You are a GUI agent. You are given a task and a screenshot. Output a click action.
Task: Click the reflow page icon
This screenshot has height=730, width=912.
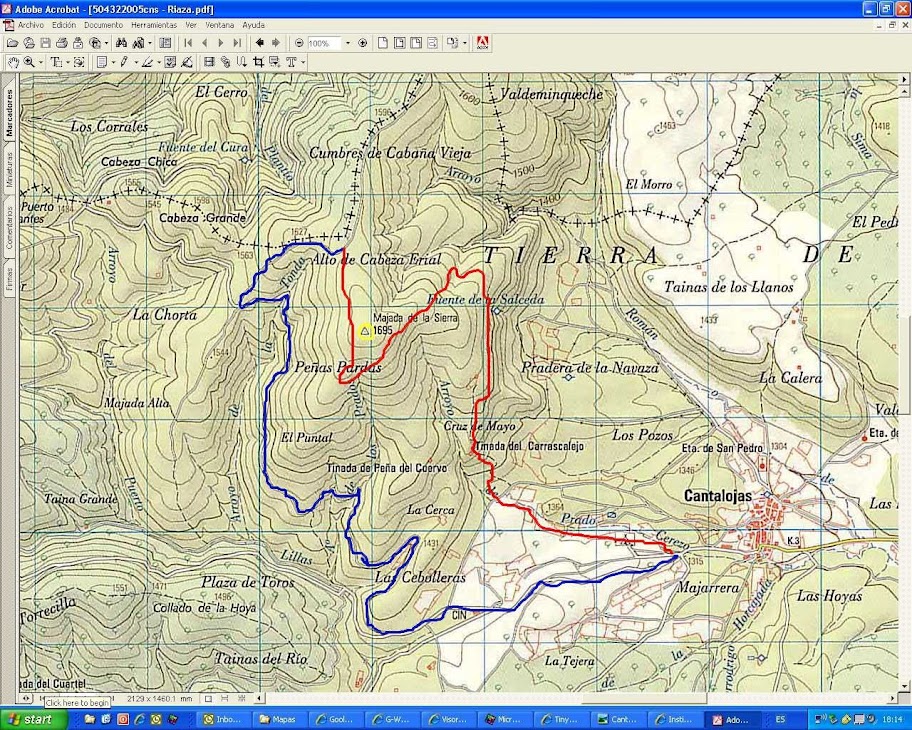[x=432, y=43]
